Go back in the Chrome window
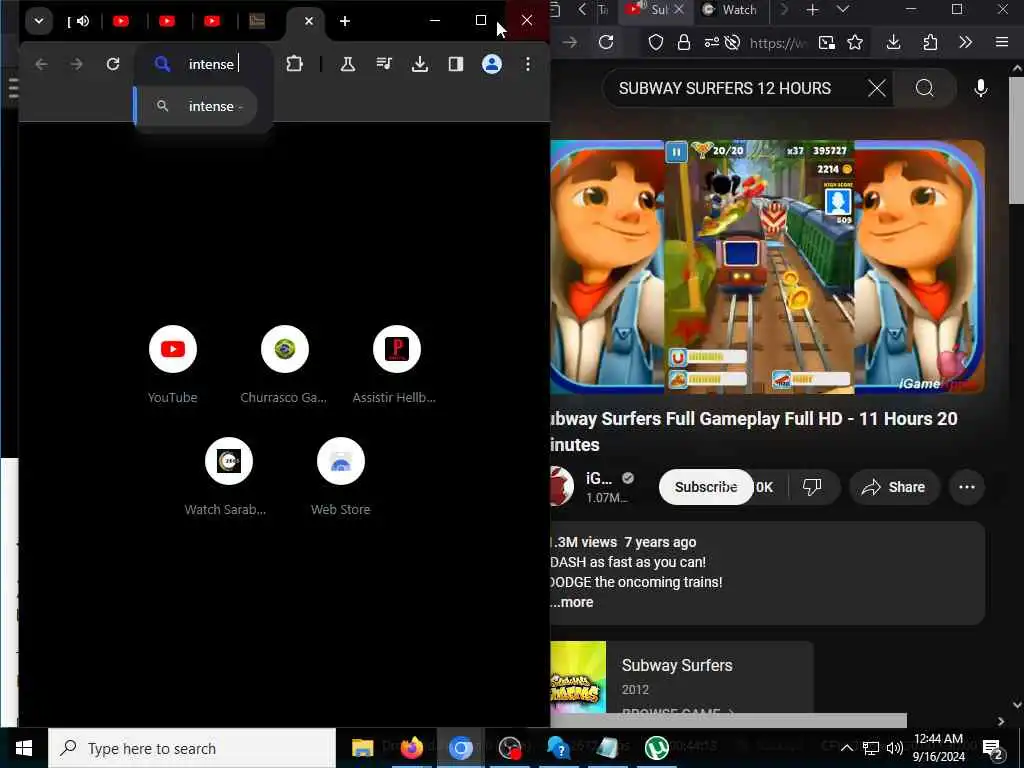Image resolution: width=1024 pixels, height=768 pixels. tap(41, 64)
